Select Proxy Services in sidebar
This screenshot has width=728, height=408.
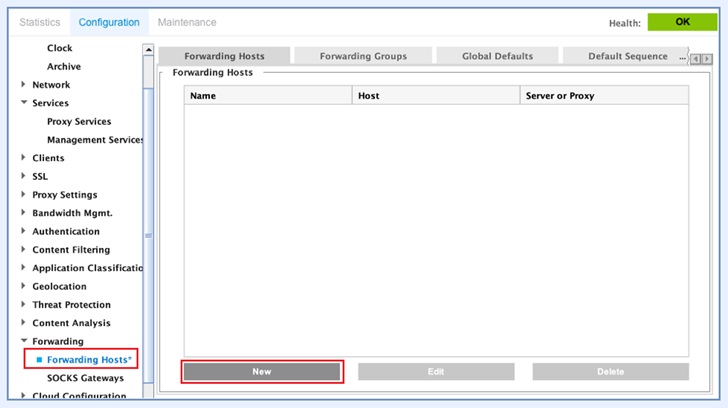79,122
